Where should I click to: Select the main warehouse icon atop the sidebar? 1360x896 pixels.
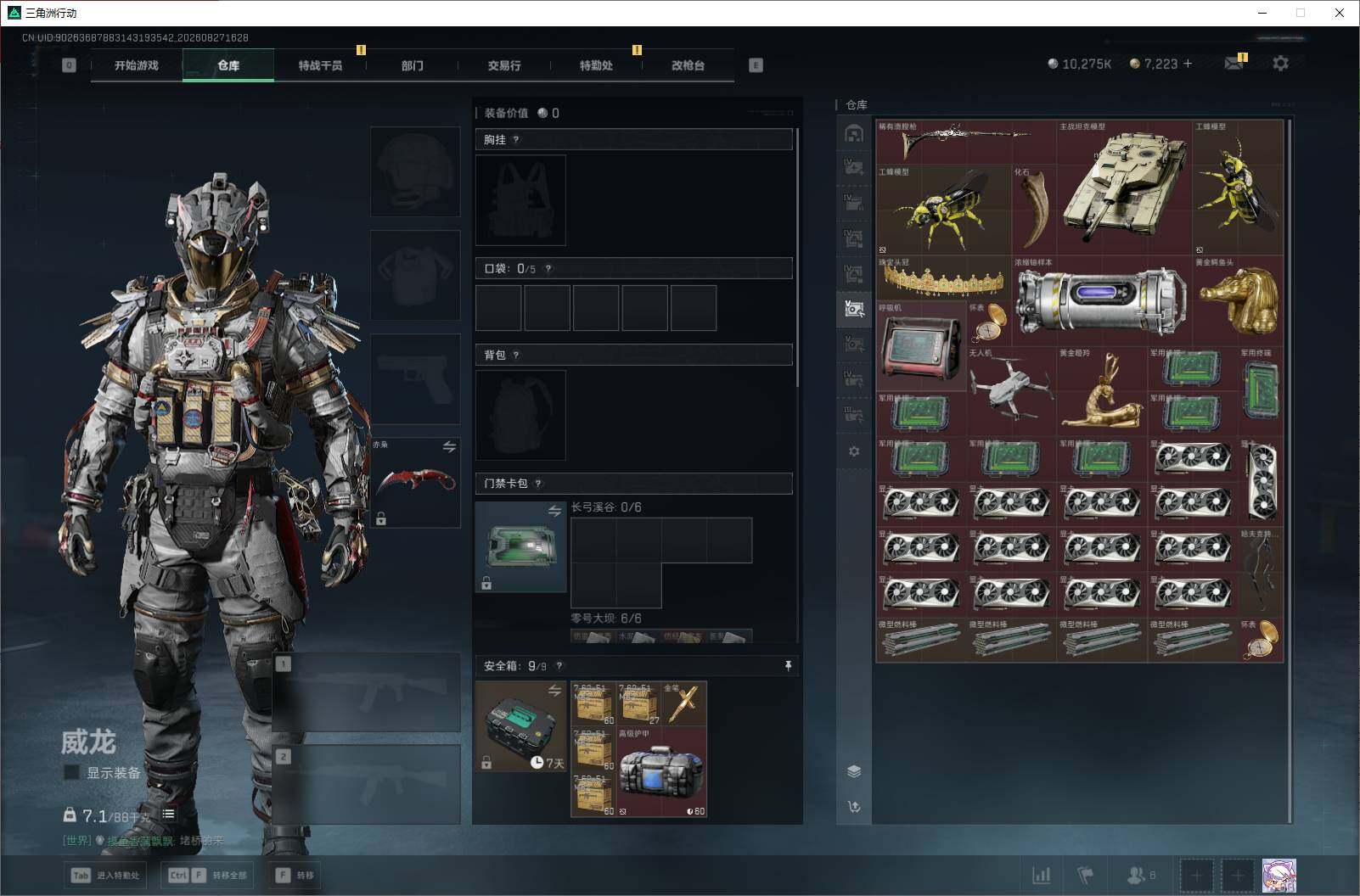coord(854,133)
